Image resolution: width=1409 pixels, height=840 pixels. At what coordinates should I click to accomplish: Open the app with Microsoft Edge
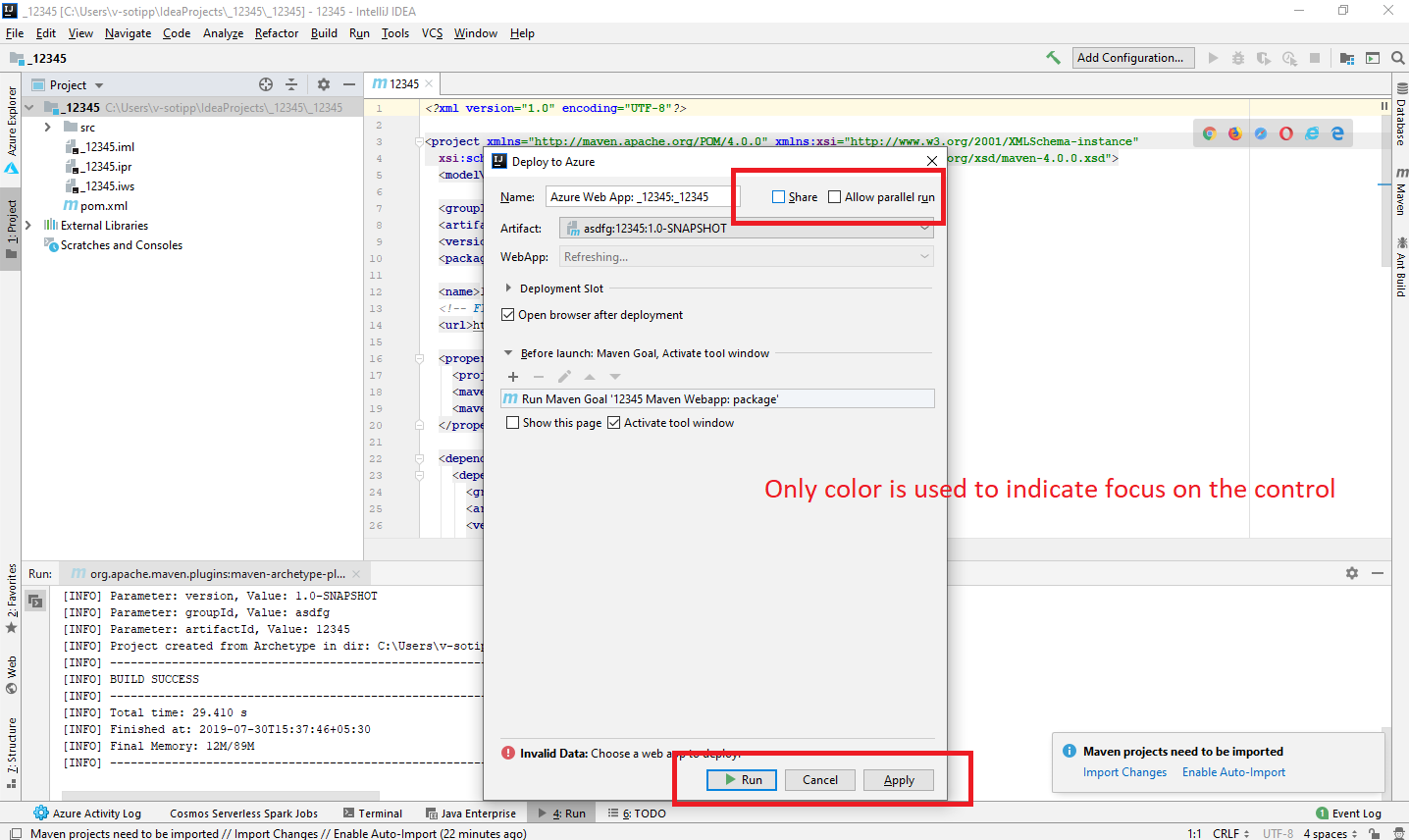point(1336,132)
